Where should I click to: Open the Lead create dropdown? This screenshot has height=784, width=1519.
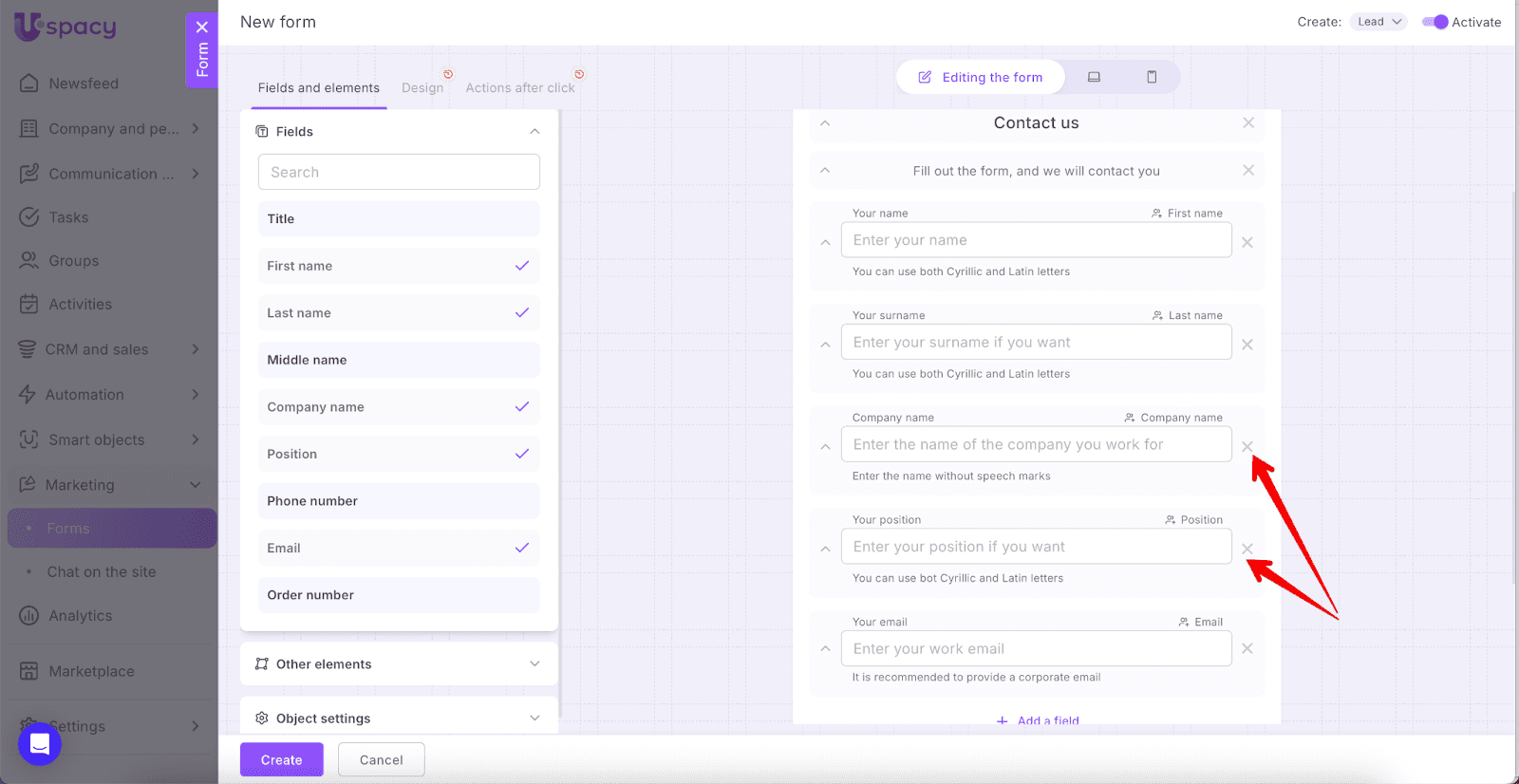[1378, 22]
